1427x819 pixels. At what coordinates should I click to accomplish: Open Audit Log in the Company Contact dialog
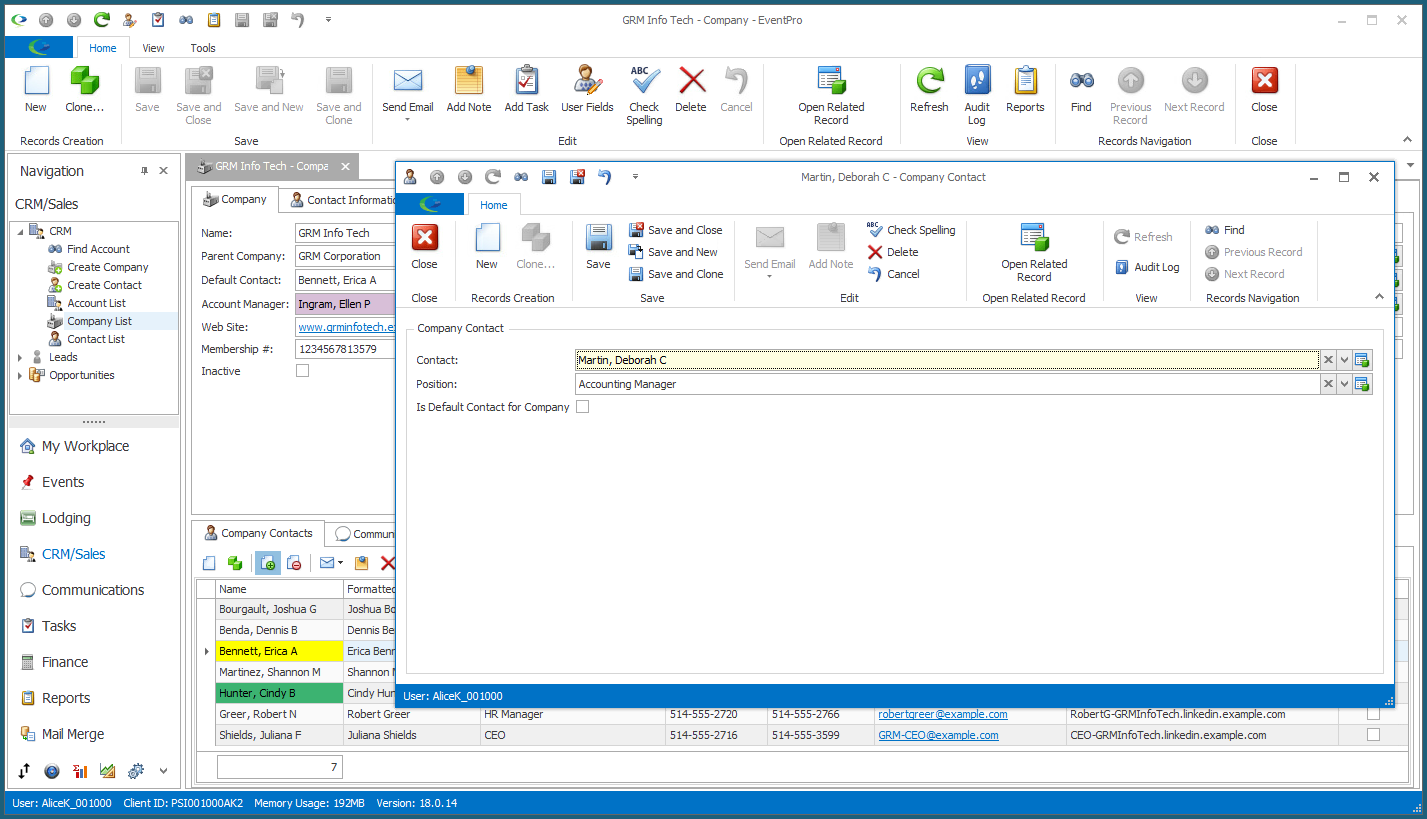(x=1147, y=267)
